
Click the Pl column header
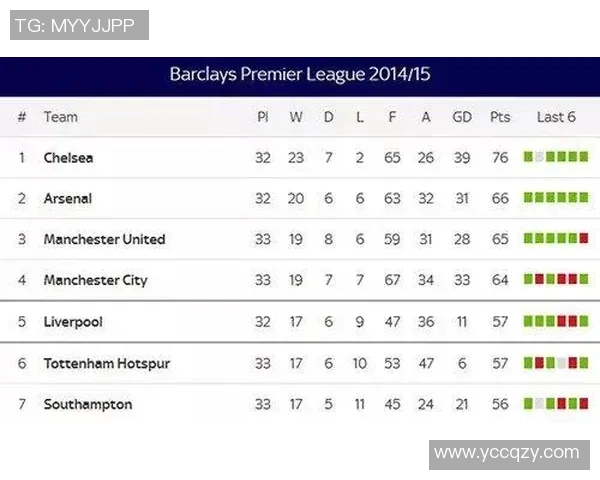[x=262, y=117]
